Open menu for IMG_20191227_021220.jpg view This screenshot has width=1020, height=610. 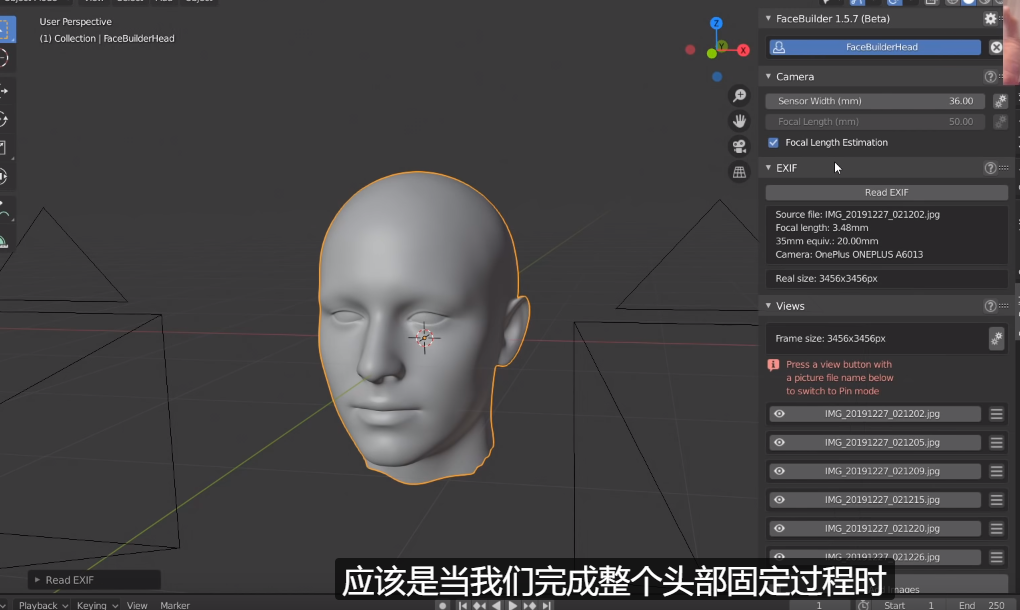997,528
